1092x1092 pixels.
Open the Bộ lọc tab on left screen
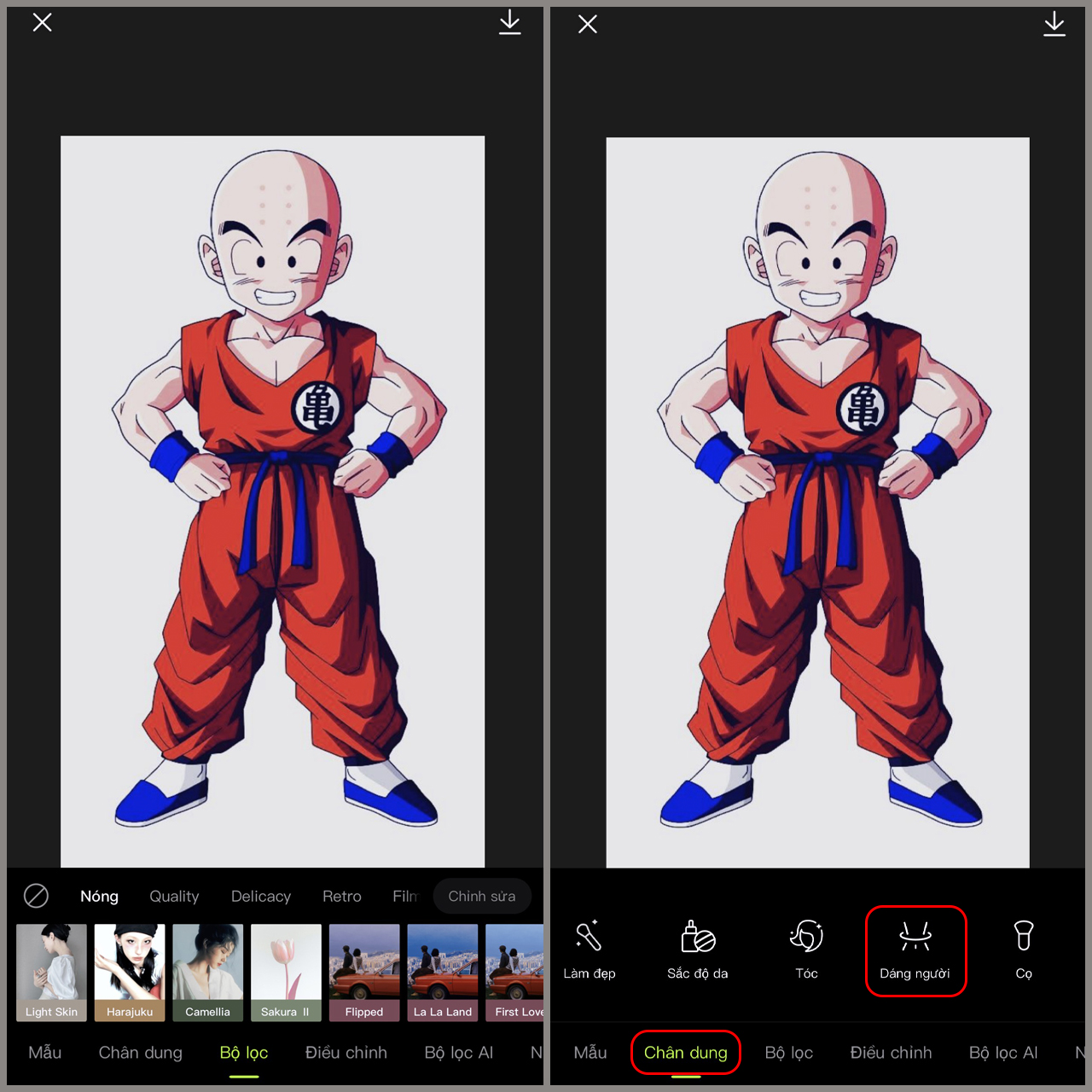click(x=244, y=1053)
